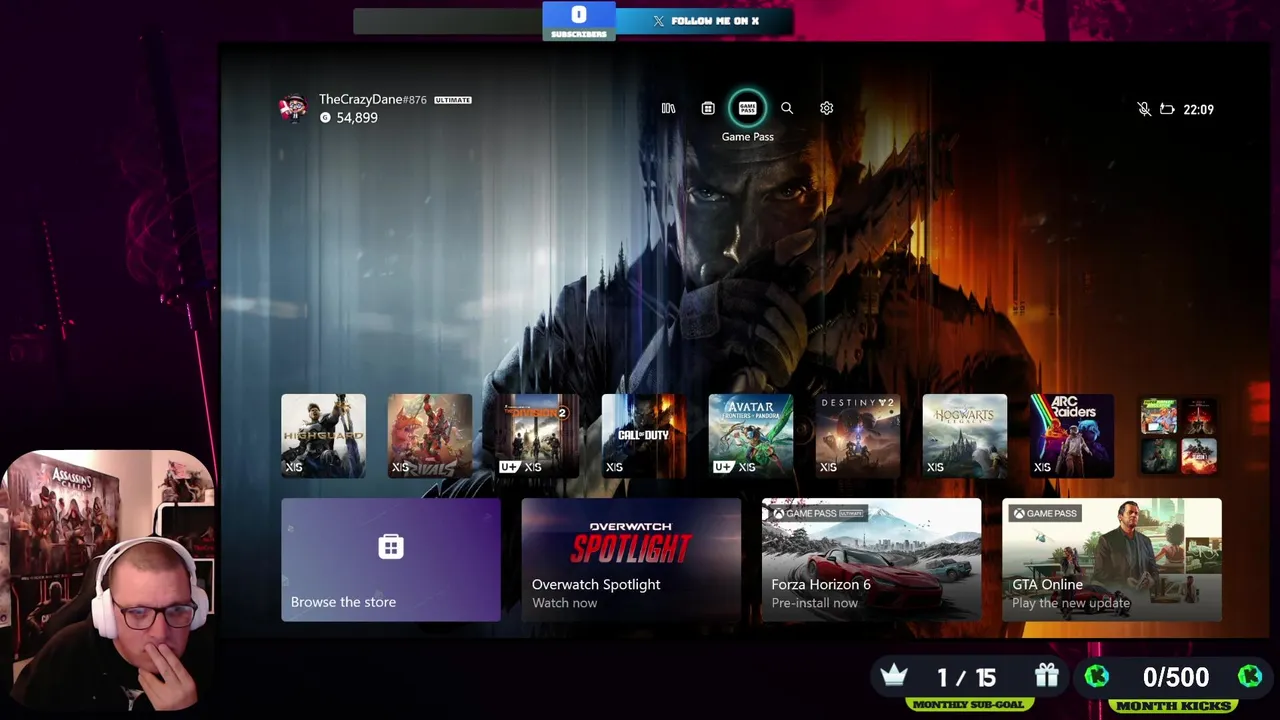
Task: Open the Overwatch Spotlight Watch now card
Action: pyautogui.click(x=631, y=560)
